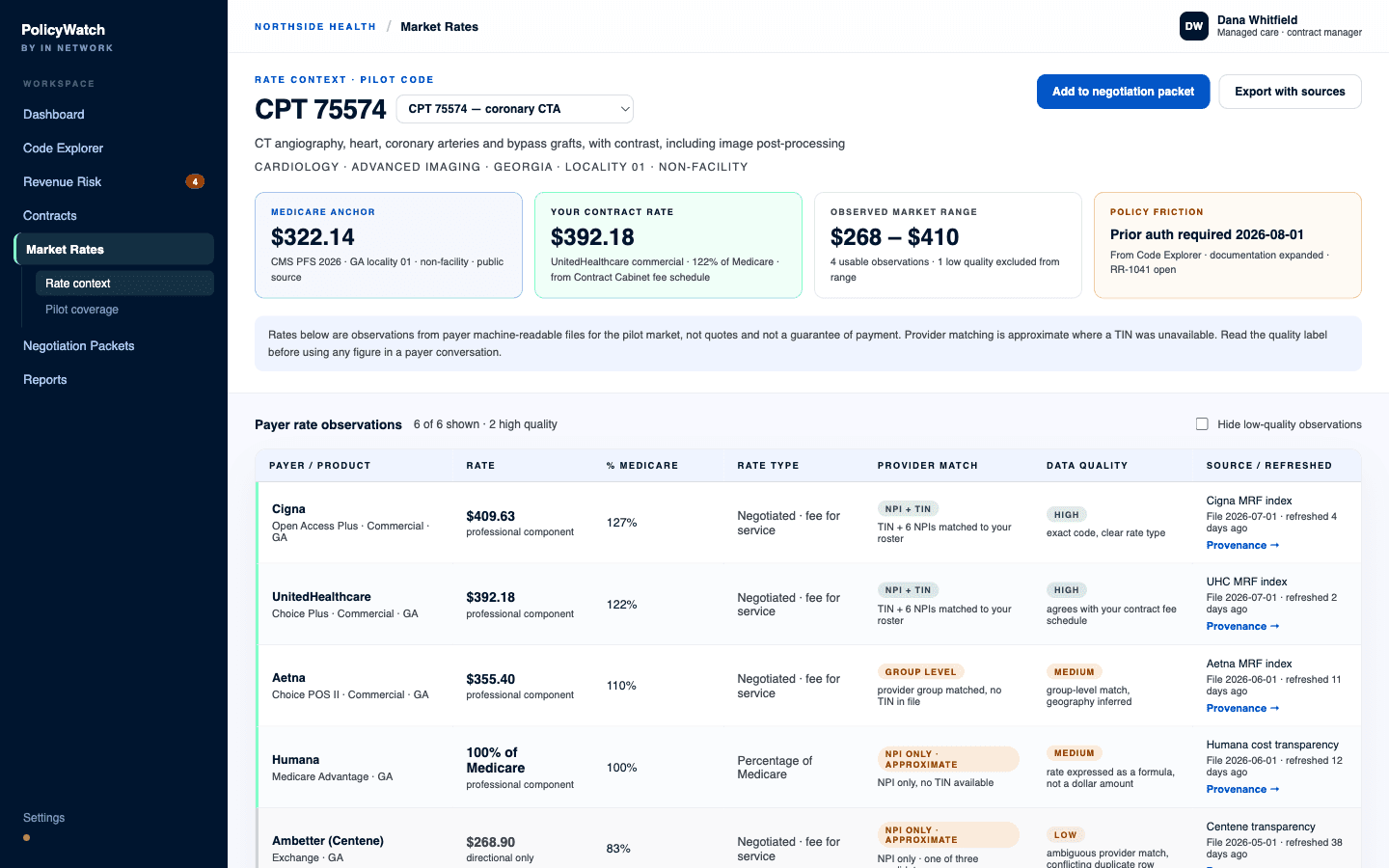Open Provenance link for Humana row
The image size is (1389, 868).
coord(1242,789)
